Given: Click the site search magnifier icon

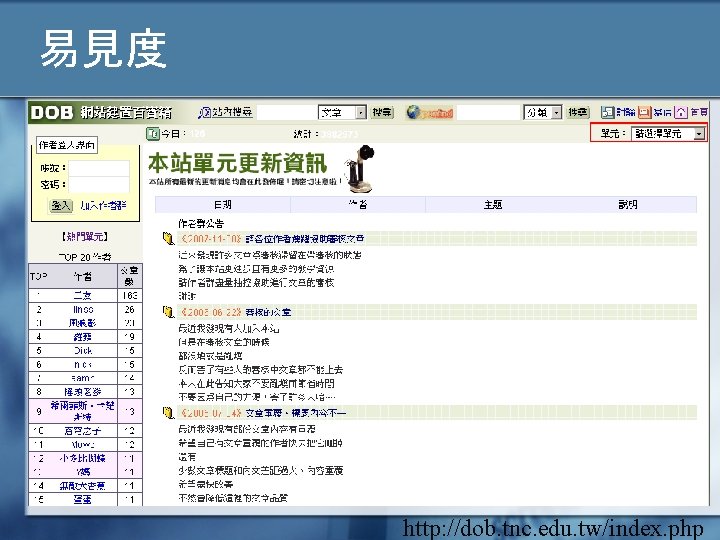Looking at the screenshot, I should point(204,112).
